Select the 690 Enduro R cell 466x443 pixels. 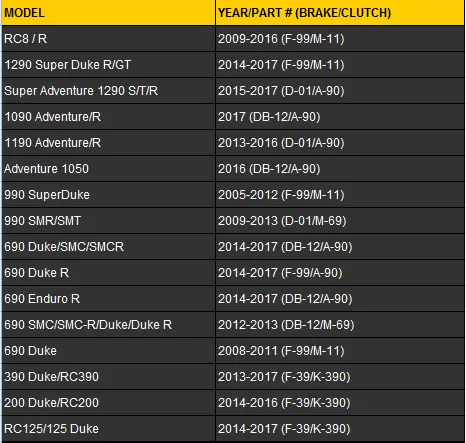pyautogui.click(x=109, y=299)
